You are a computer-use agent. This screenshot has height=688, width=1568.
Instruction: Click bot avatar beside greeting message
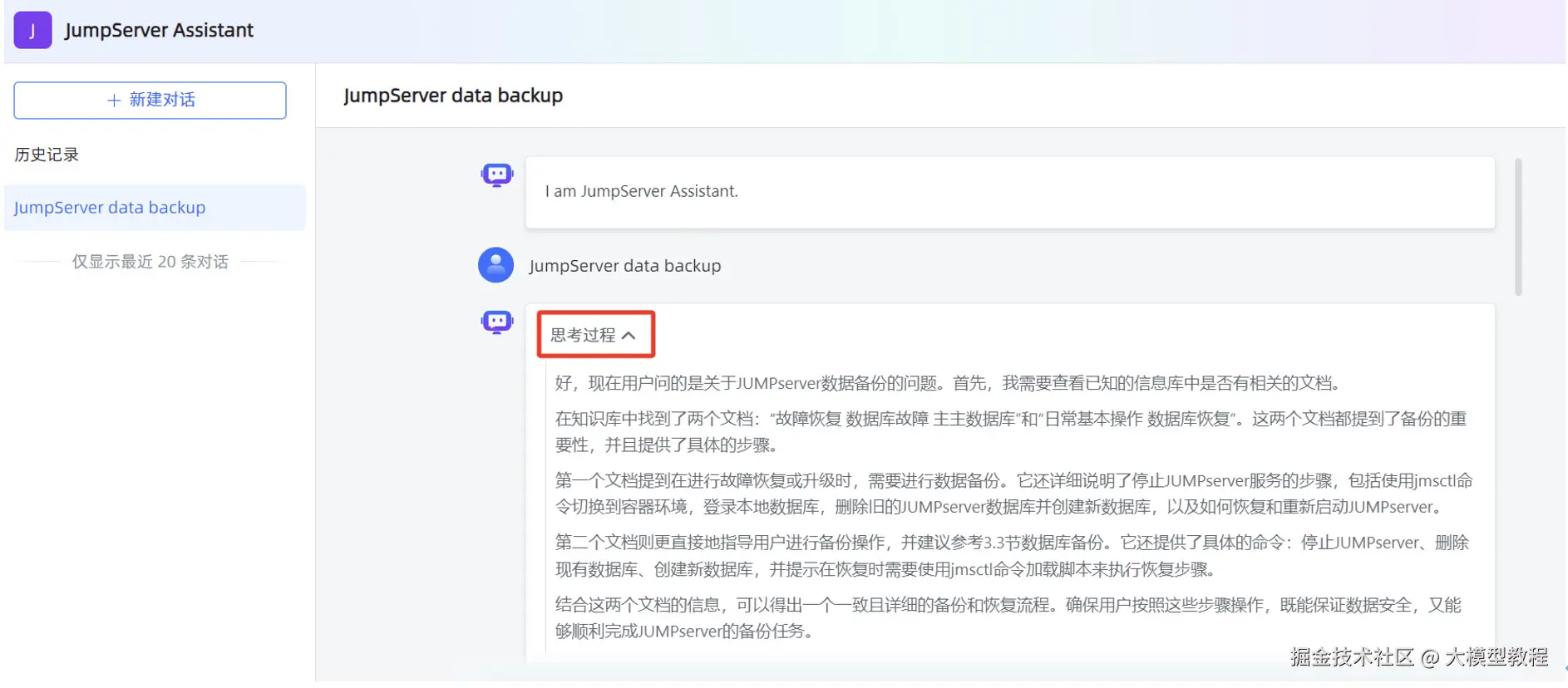pyautogui.click(x=497, y=175)
